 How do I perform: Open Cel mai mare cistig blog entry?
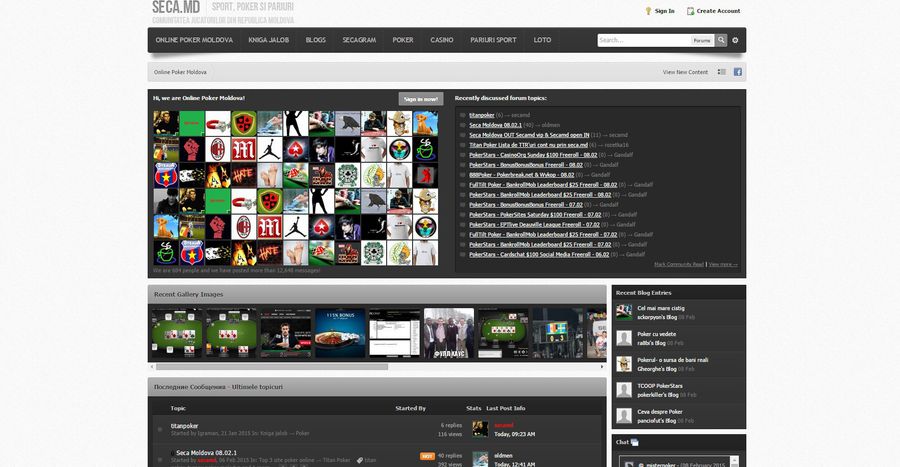point(661,309)
